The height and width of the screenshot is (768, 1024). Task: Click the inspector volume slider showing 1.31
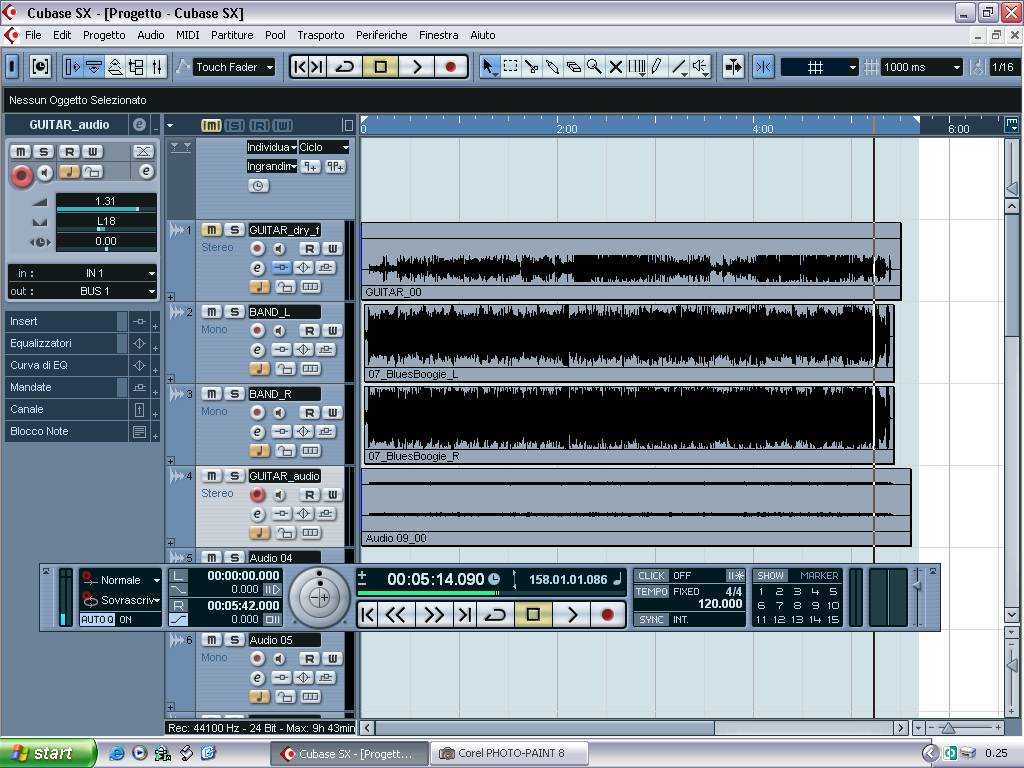(106, 203)
